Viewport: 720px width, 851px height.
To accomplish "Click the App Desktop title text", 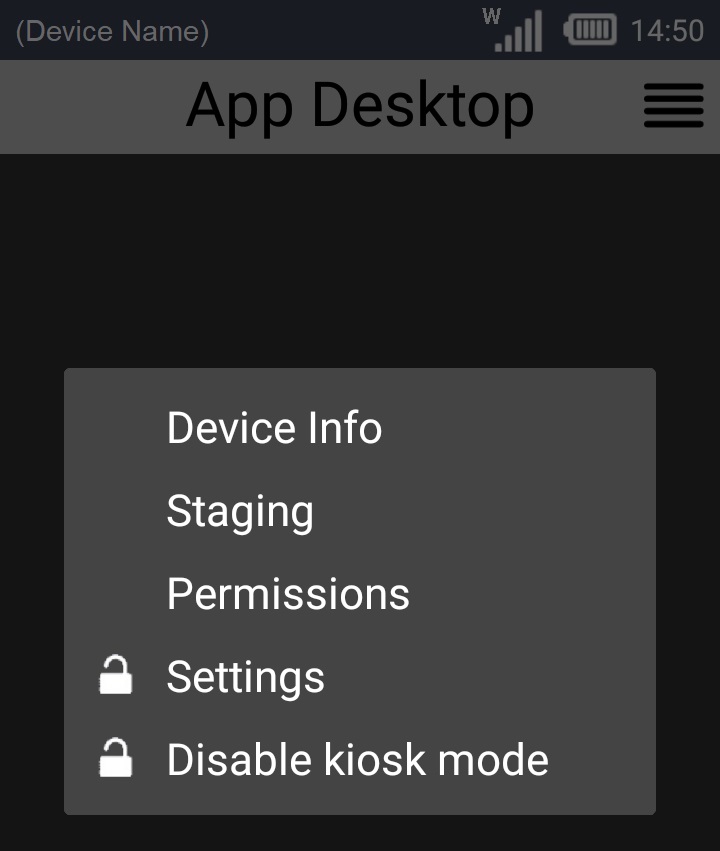I will click(x=360, y=106).
